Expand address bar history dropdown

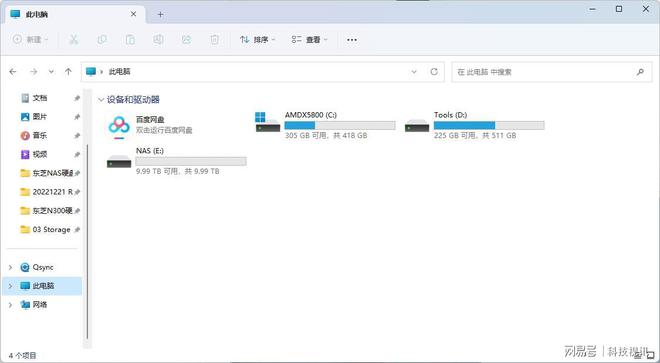(414, 72)
